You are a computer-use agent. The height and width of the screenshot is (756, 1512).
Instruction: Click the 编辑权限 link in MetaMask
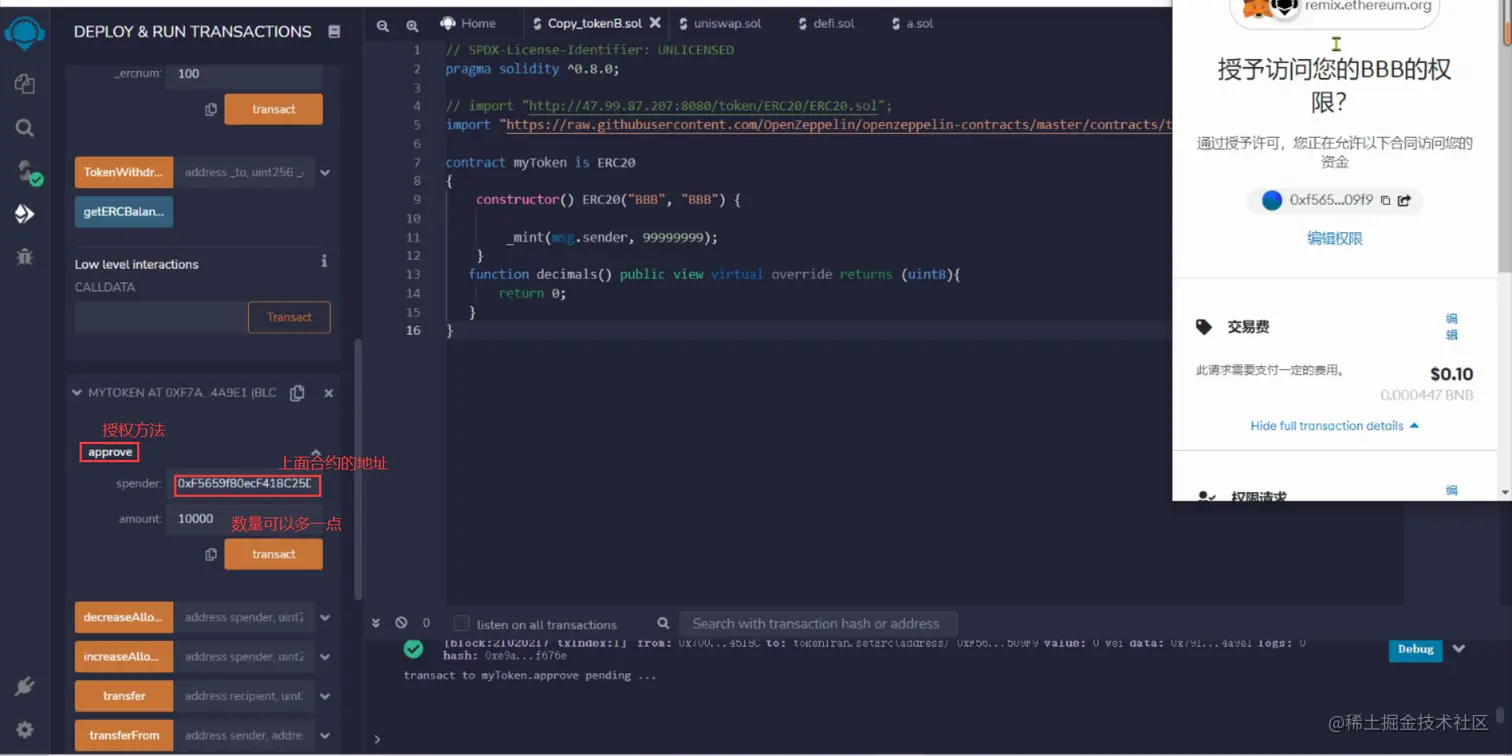[x=1334, y=238]
